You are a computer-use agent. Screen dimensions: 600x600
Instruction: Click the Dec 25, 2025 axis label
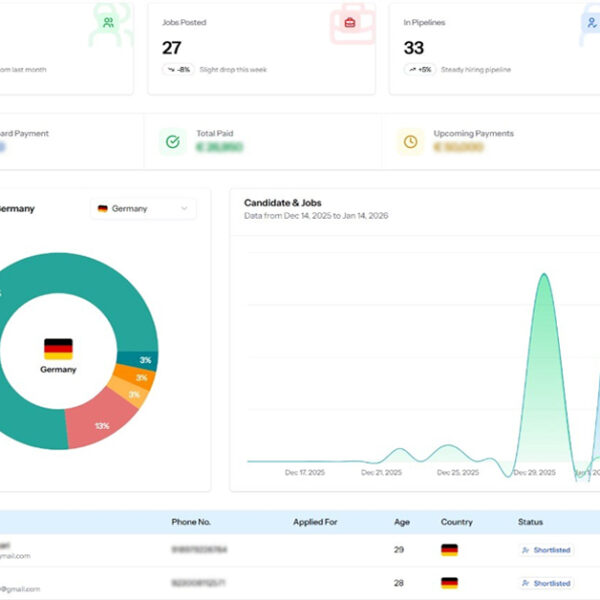[x=458, y=473]
